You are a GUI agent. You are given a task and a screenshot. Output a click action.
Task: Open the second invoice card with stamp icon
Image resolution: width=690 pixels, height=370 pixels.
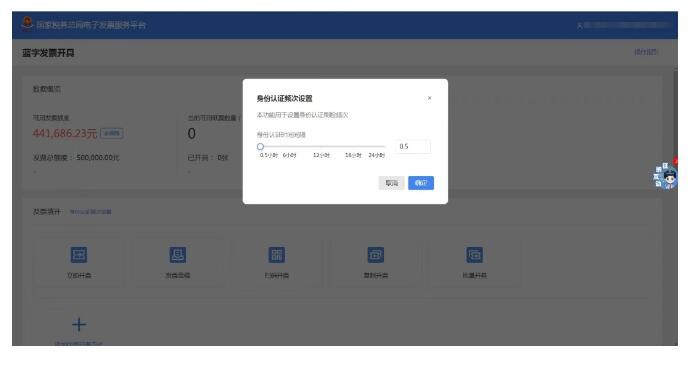(178, 255)
